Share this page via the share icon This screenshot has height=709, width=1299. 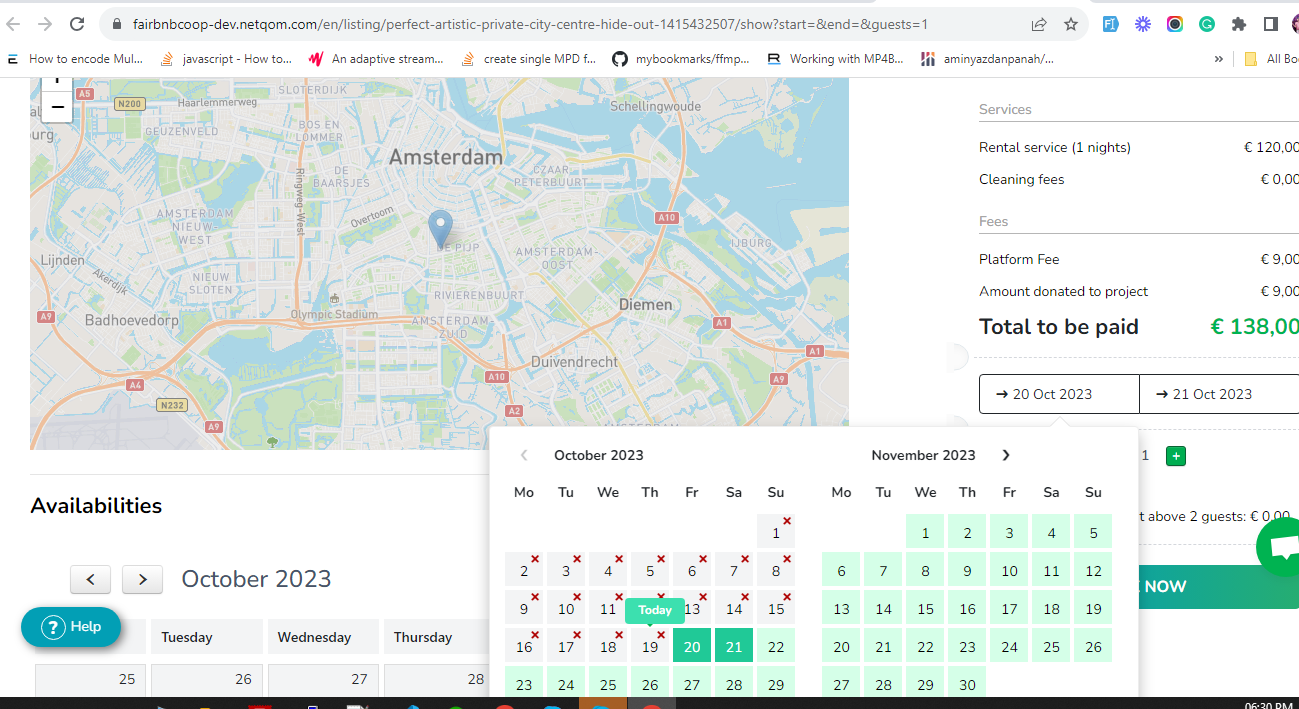pos(1039,24)
